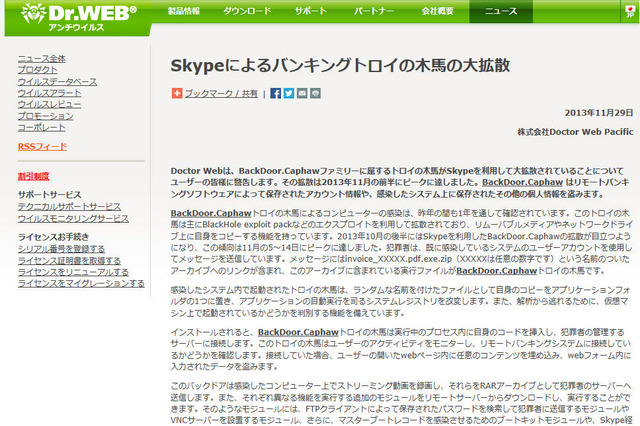This screenshot has height=426, width=640.
Task: Click the date 2013年11月29日
Action: click(x=599, y=113)
